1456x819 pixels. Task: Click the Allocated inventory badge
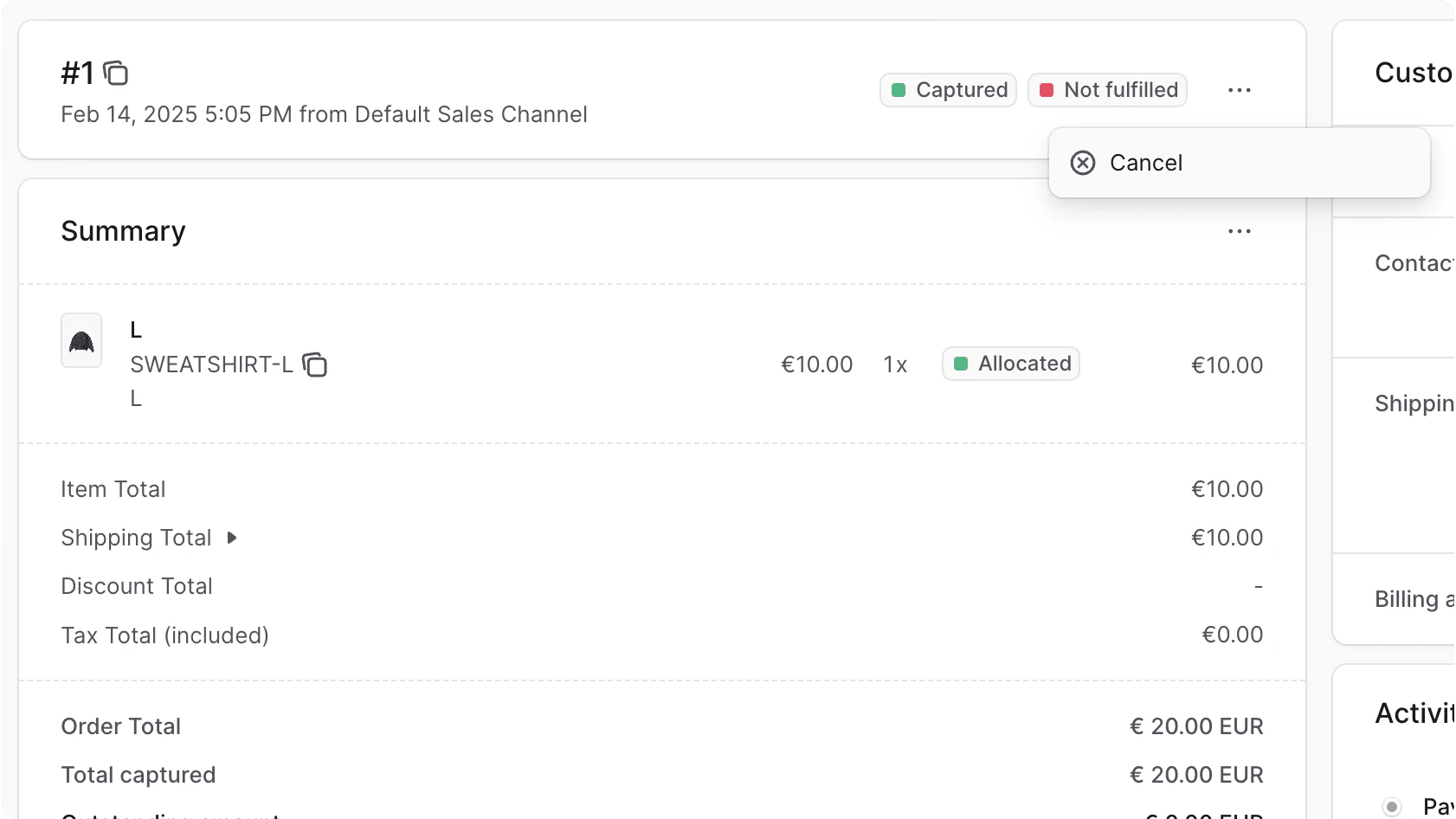coord(1010,364)
